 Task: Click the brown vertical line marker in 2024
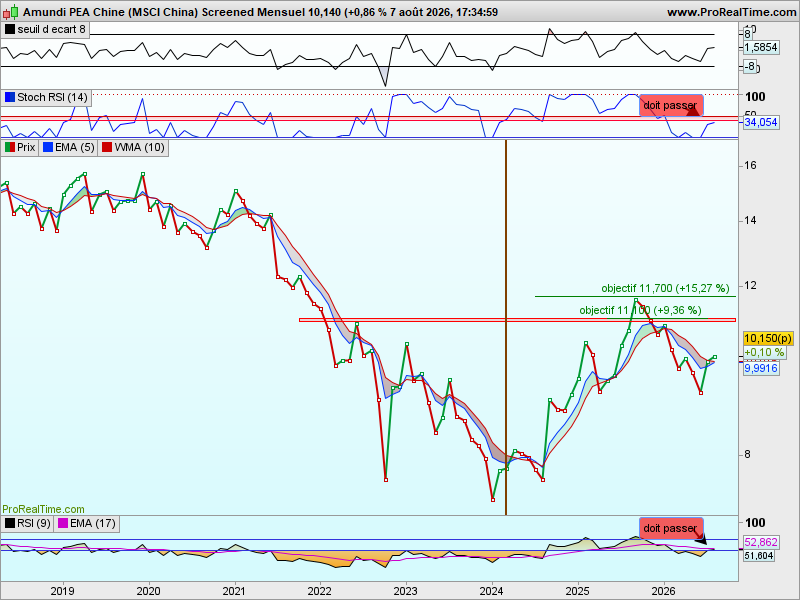click(506, 327)
